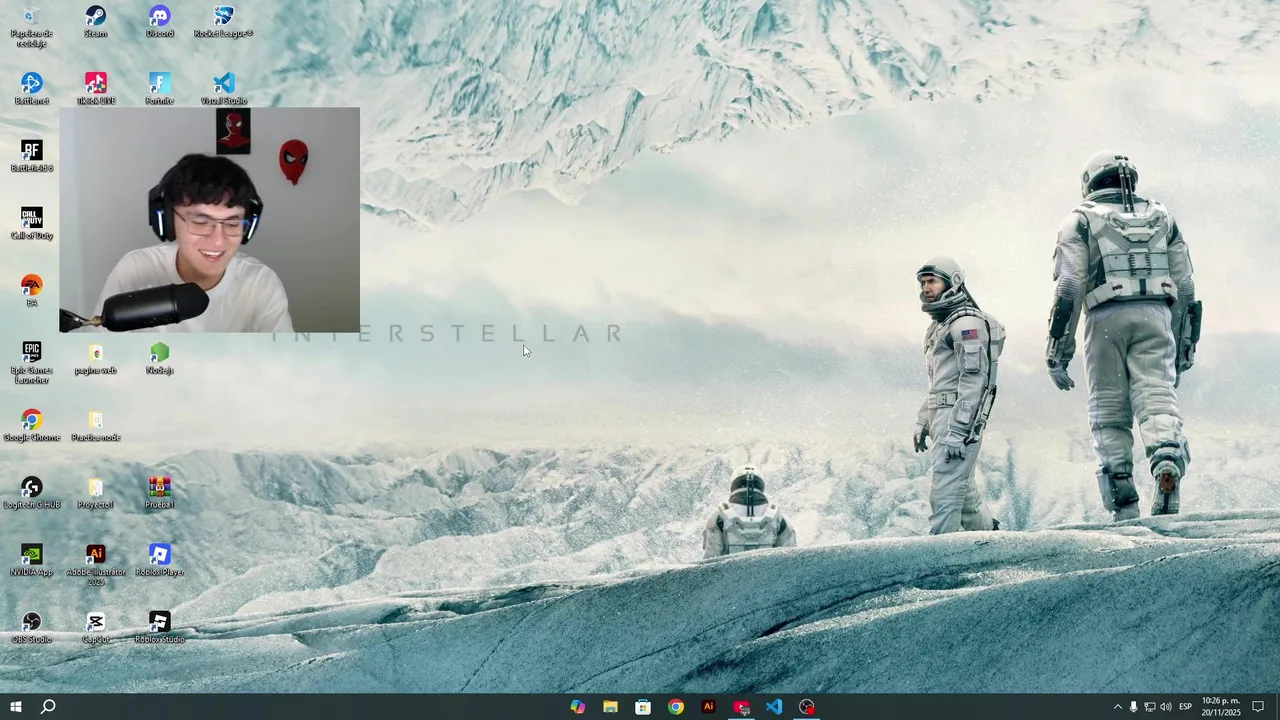Image resolution: width=1280 pixels, height=720 pixels.
Task: Select the Epic Games Launcher shortcut
Action: click(x=32, y=362)
